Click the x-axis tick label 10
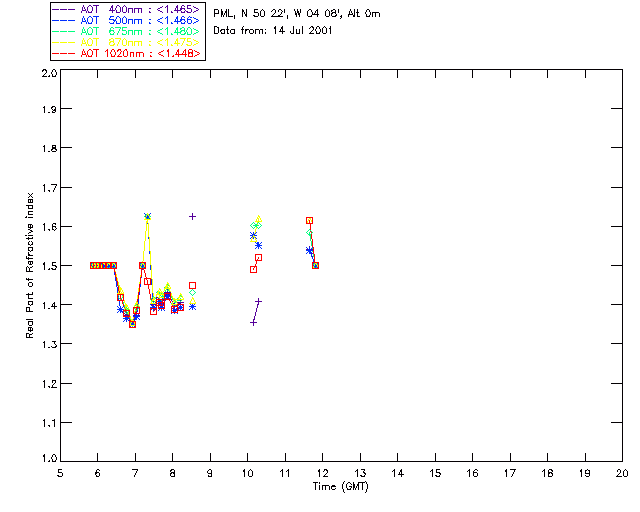640x512 pixels. 247,473
